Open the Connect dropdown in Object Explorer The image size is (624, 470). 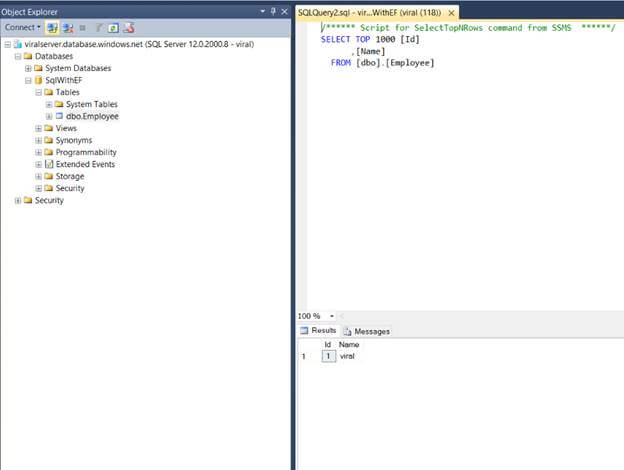pyautogui.click(x=22, y=27)
